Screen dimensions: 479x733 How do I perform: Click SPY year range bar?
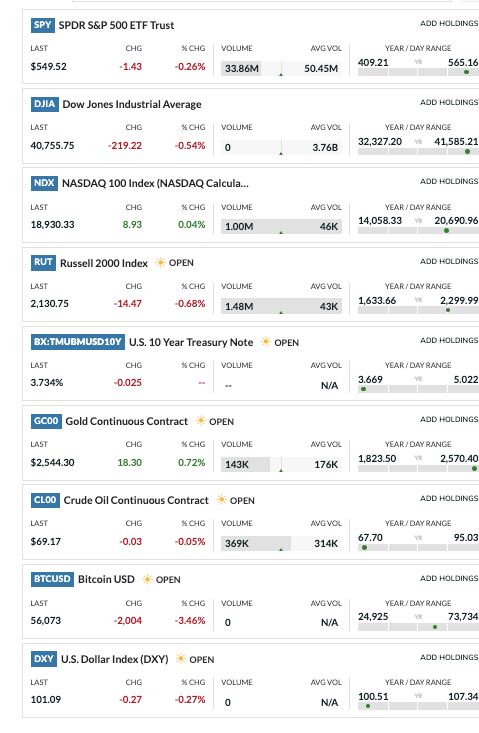pos(418,72)
